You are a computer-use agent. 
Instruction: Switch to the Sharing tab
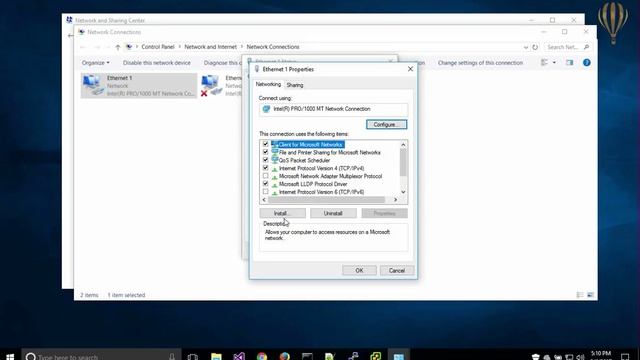coord(295,85)
